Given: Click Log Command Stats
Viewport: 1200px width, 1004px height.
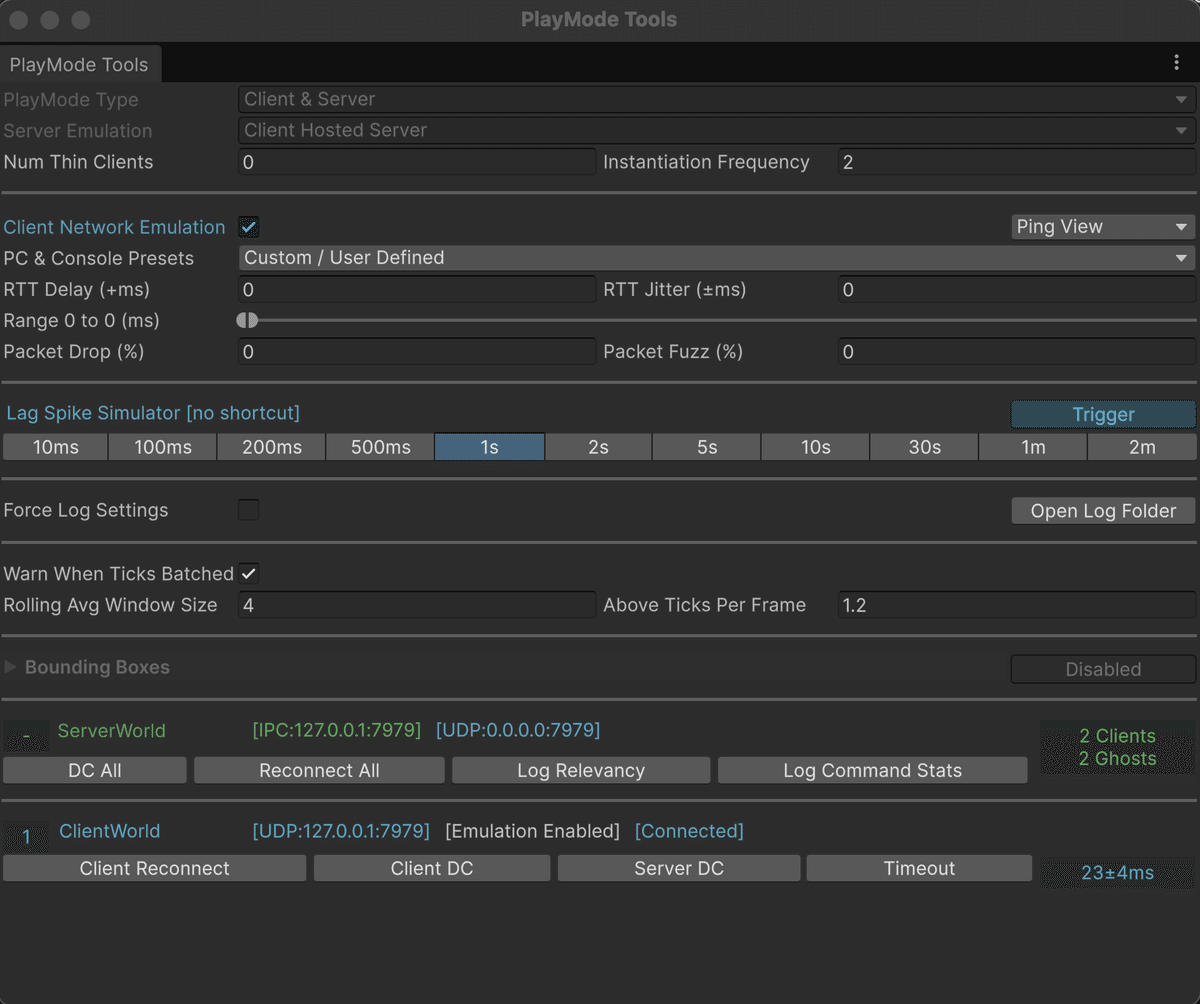Looking at the screenshot, I should pos(871,770).
